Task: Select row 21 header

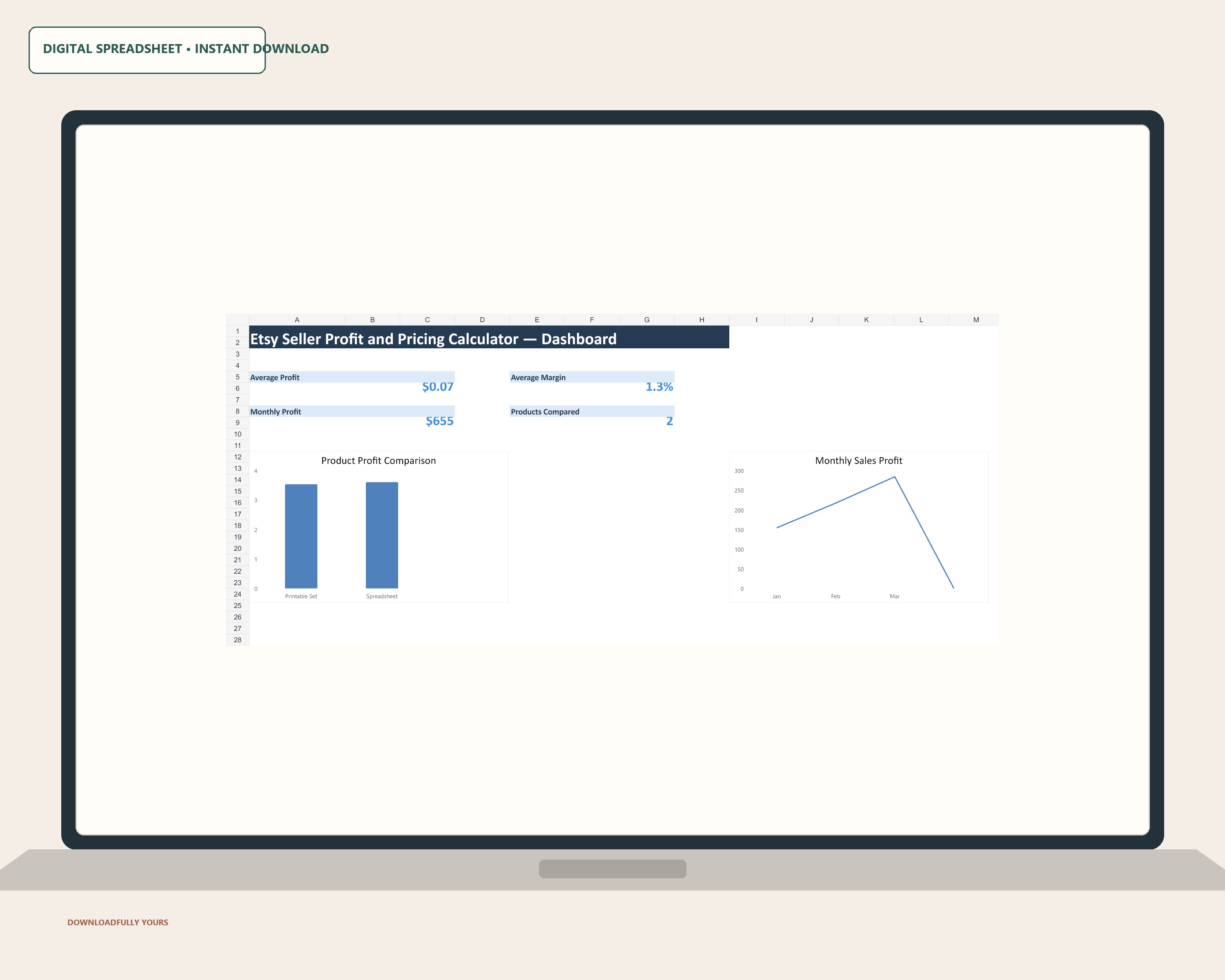Action: (x=238, y=559)
